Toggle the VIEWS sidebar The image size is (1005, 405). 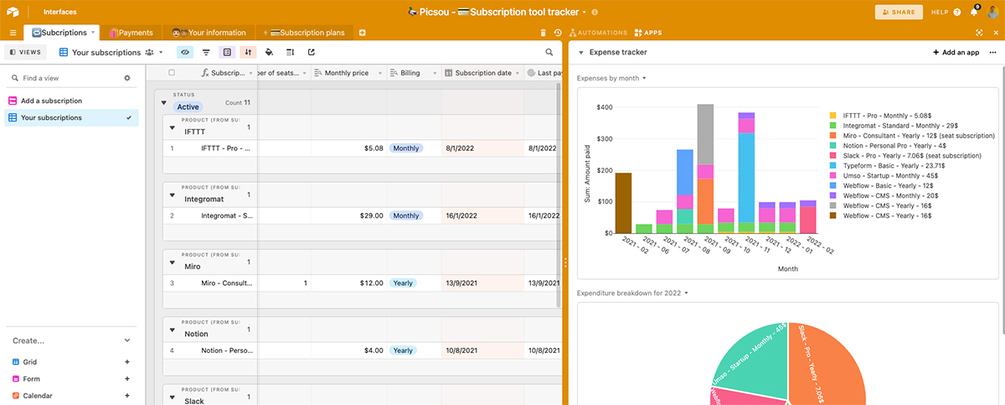click(26, 53)
